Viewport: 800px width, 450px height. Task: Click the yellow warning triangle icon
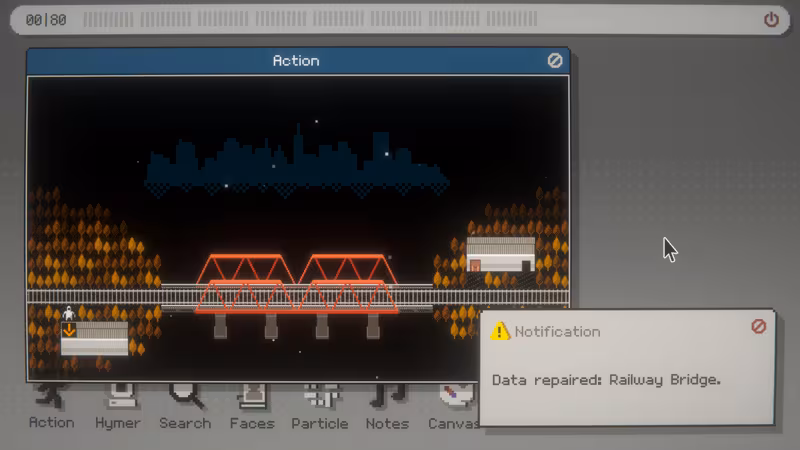(x=499, y=331)
